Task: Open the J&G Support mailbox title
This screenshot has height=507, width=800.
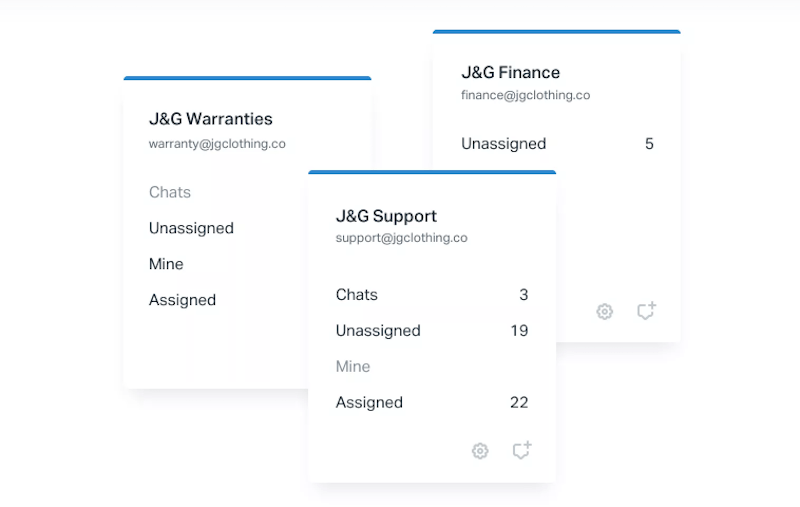Action: [x=386, y=216]
